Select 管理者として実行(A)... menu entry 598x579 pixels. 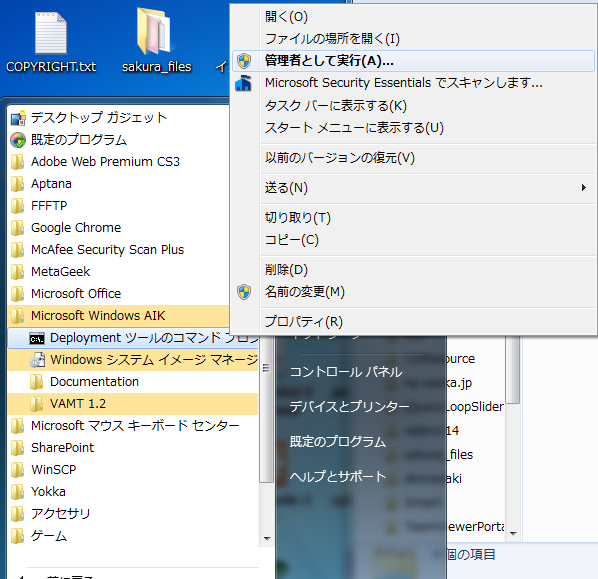pos(413,61)
